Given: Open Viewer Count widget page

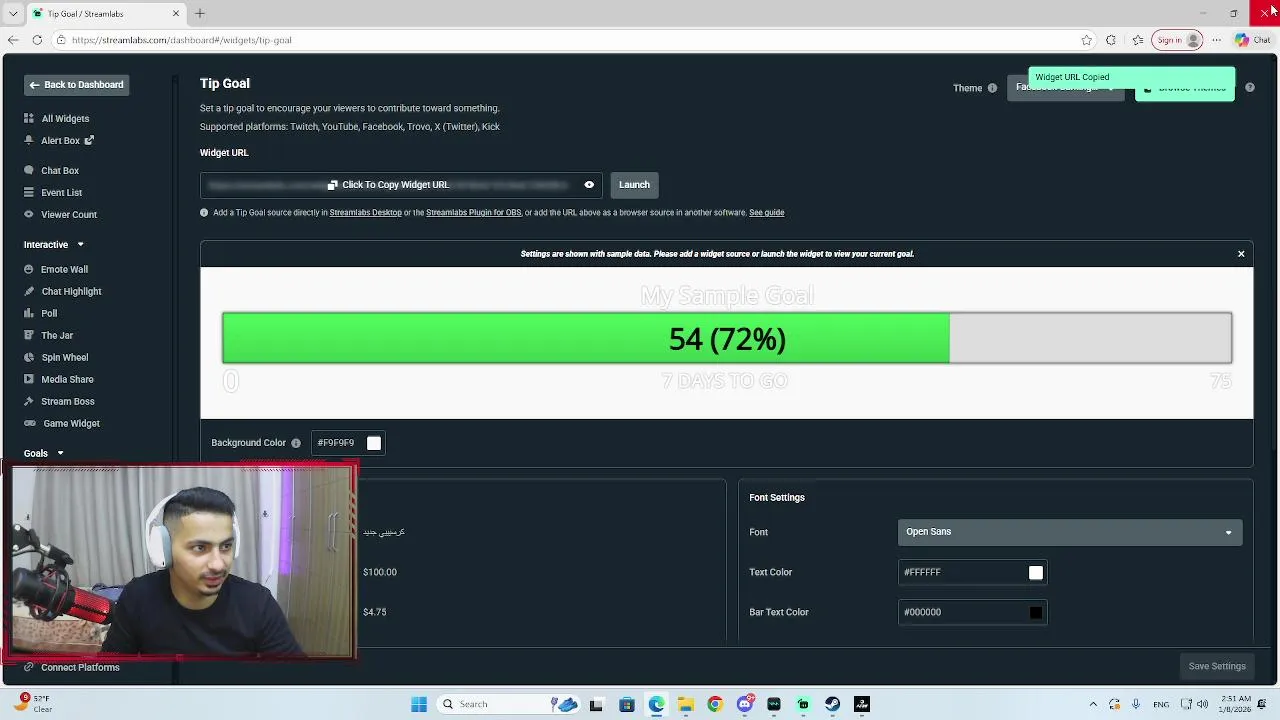Looking at the screenshot, I should click(x=69, y=215).
